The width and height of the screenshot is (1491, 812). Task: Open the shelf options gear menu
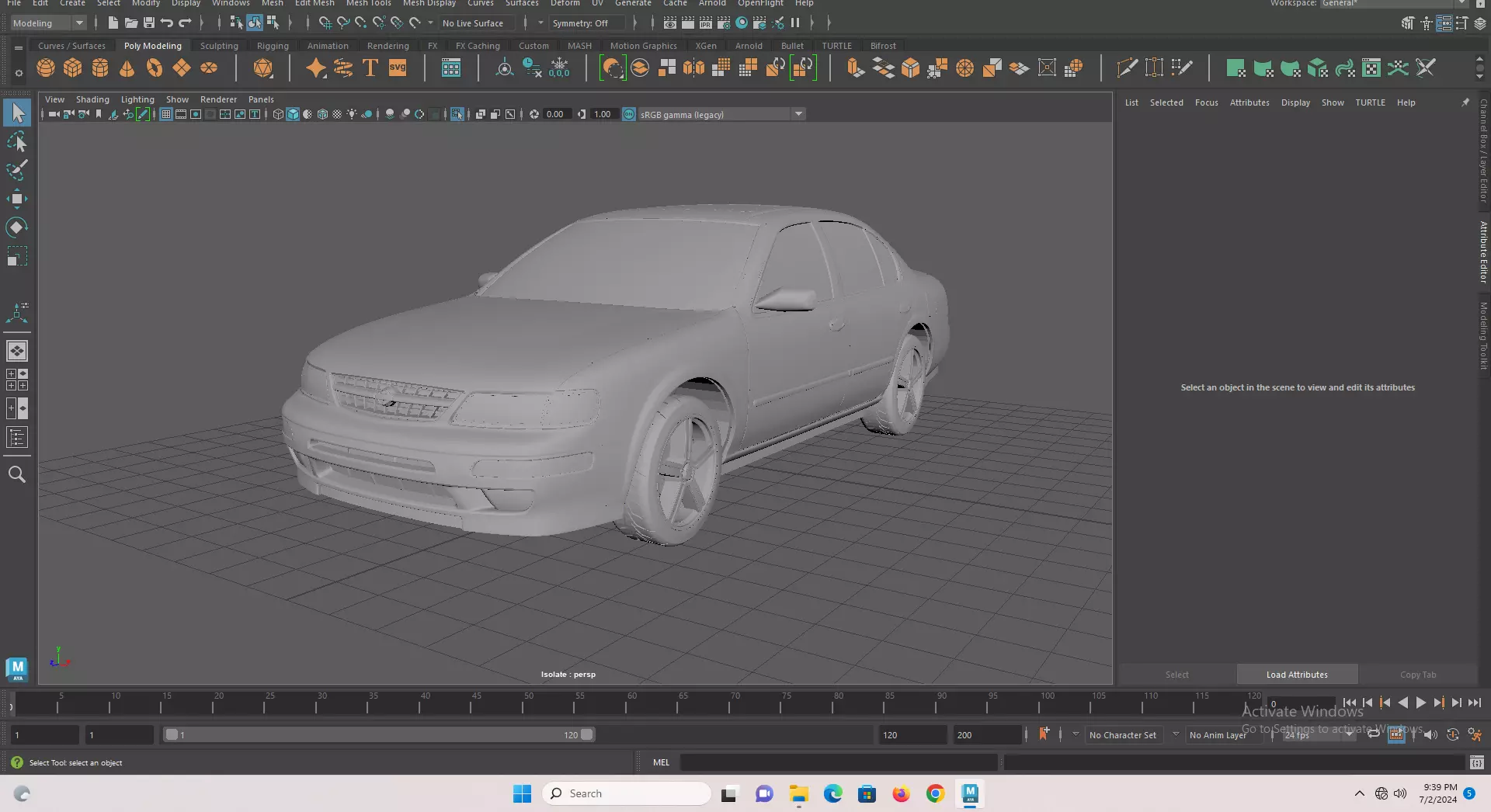(x=19, y=74)
